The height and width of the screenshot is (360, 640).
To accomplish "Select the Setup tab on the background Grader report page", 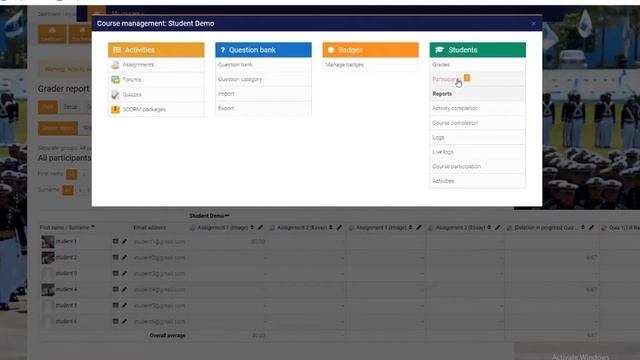I will coord(70,107).
